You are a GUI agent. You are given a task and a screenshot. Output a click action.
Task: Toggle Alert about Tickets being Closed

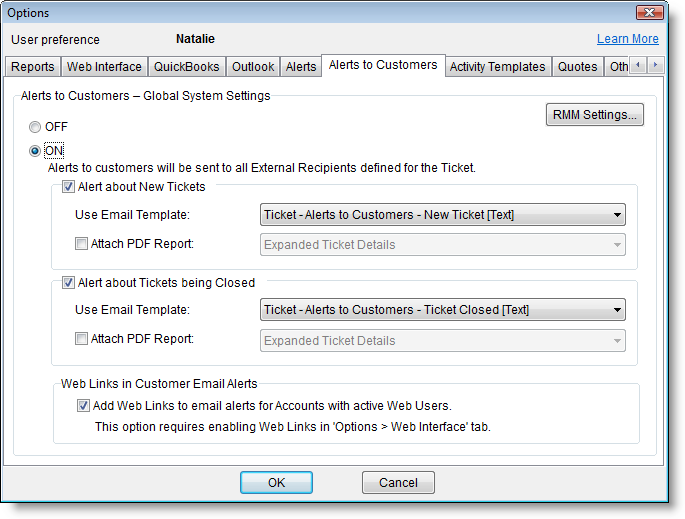tap(68, 283)
